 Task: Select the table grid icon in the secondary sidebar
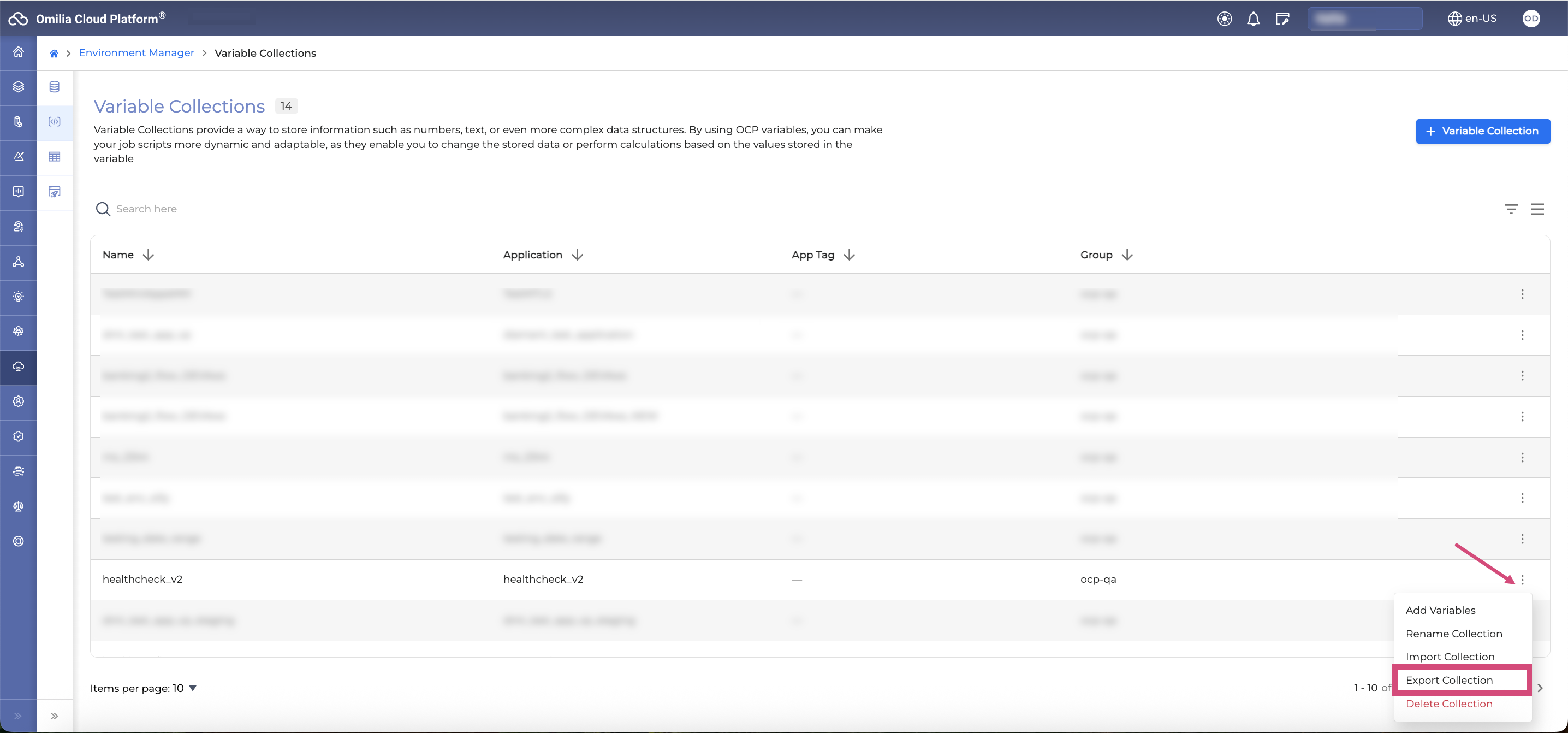pyautogui.click(x=54, y=157)
